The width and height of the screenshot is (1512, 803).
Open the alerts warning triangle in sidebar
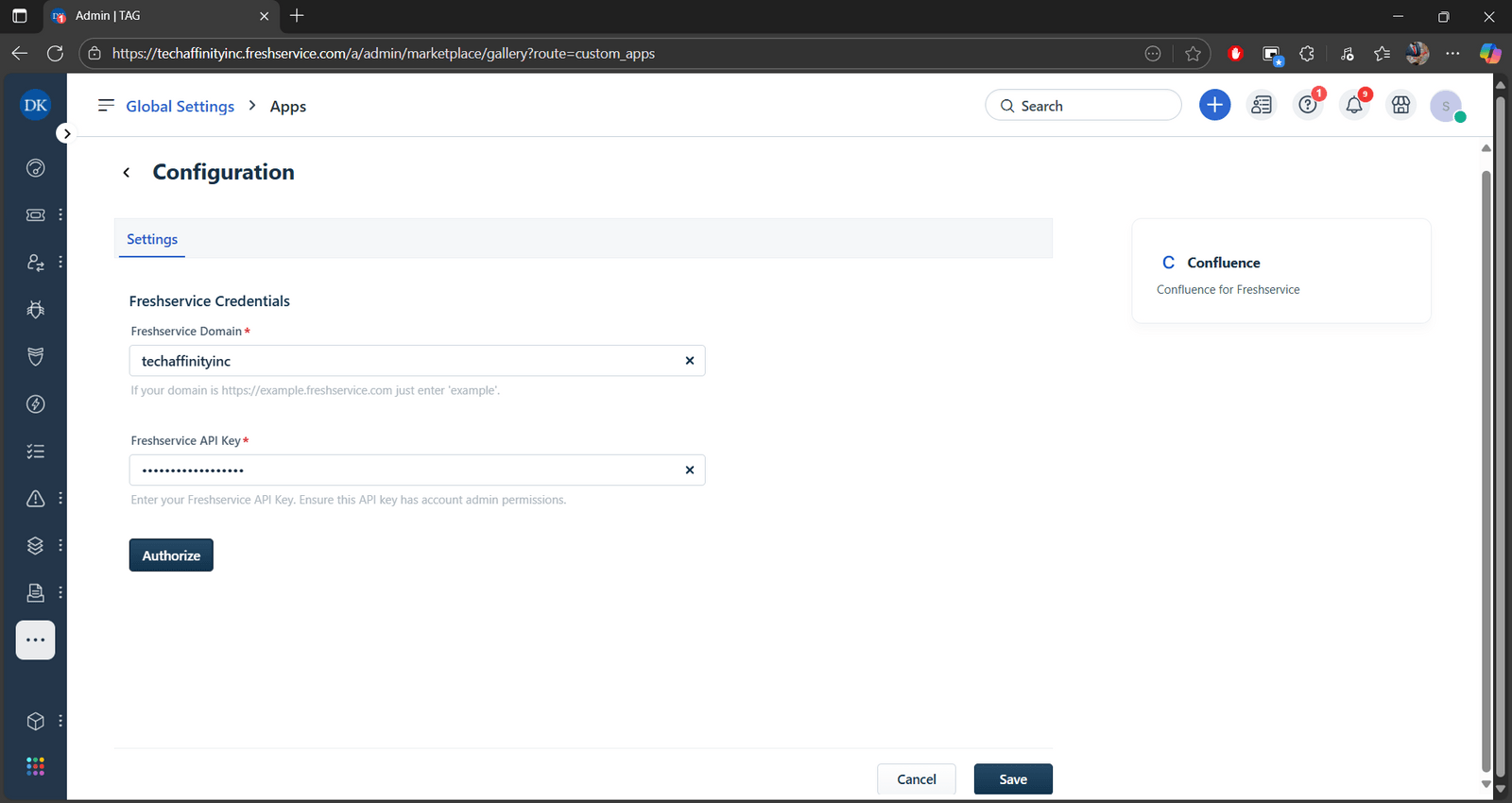click(36, 499)
